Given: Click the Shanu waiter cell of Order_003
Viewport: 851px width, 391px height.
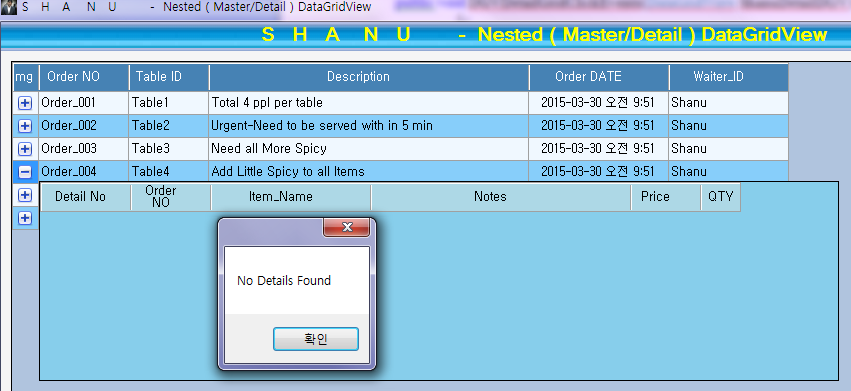Looking at the screenshot, I should [729, 149].
